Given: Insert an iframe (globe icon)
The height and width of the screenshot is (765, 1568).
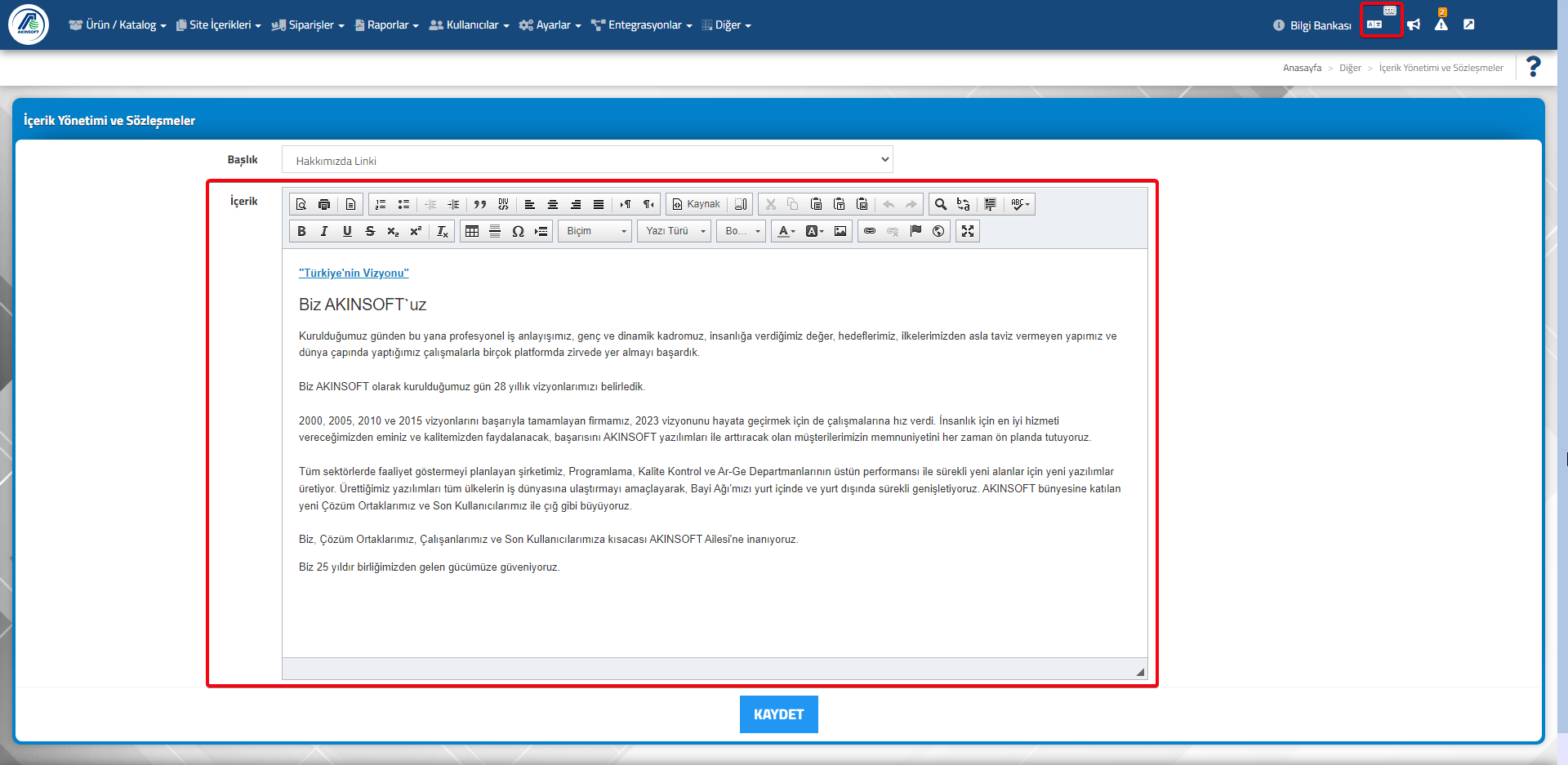Looking at the screenshot, I should coord(938,231).
